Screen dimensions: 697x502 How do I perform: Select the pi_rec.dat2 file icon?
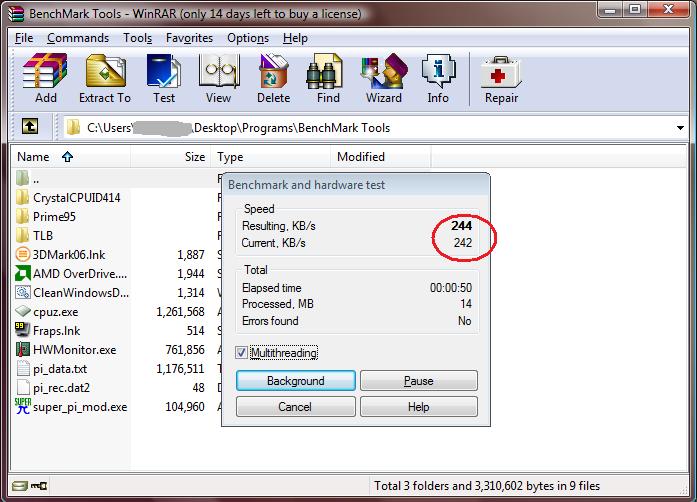point(23,387)
